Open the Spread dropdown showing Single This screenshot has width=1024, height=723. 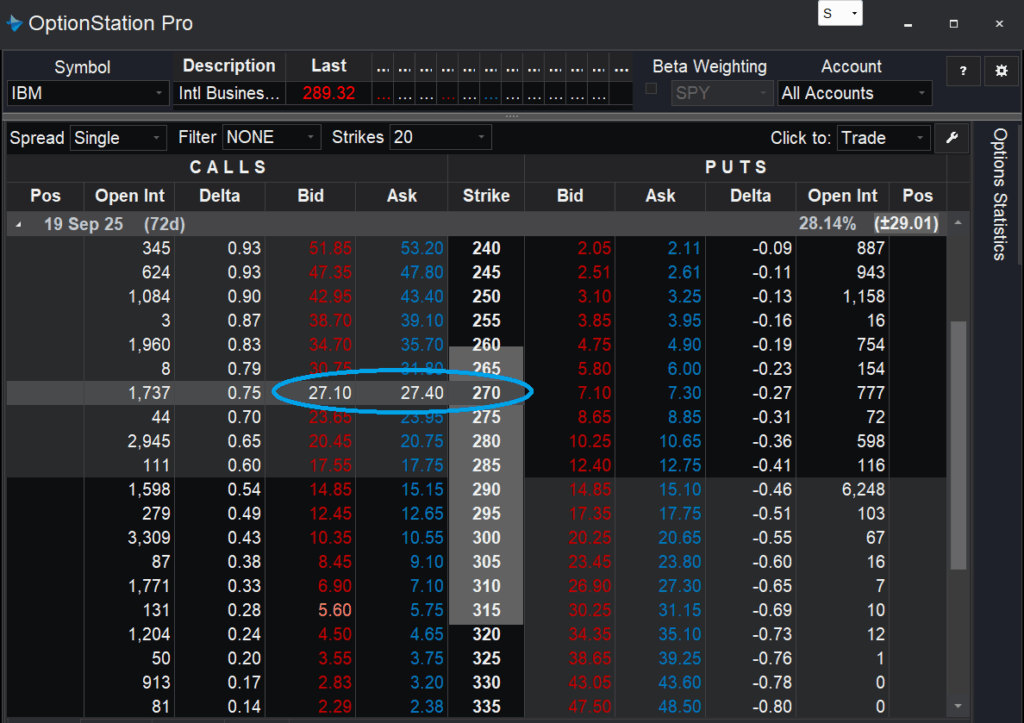[x=118, y=138]
